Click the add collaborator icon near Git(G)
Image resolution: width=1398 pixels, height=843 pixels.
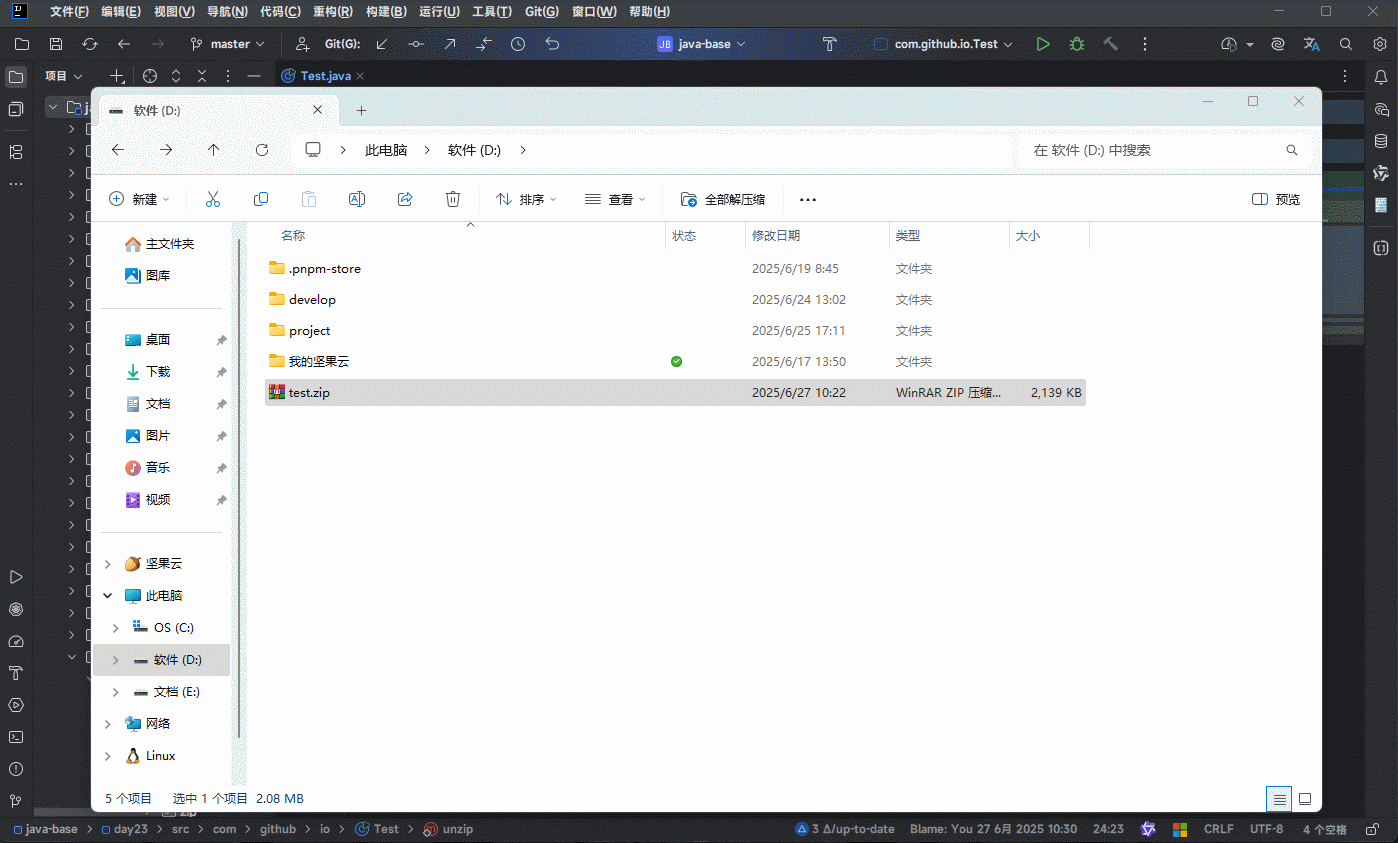click(303, 44)
